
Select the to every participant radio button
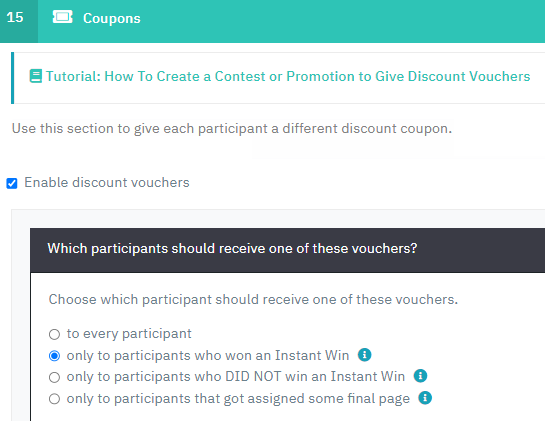pyautogui.click(x=54, y=334)
